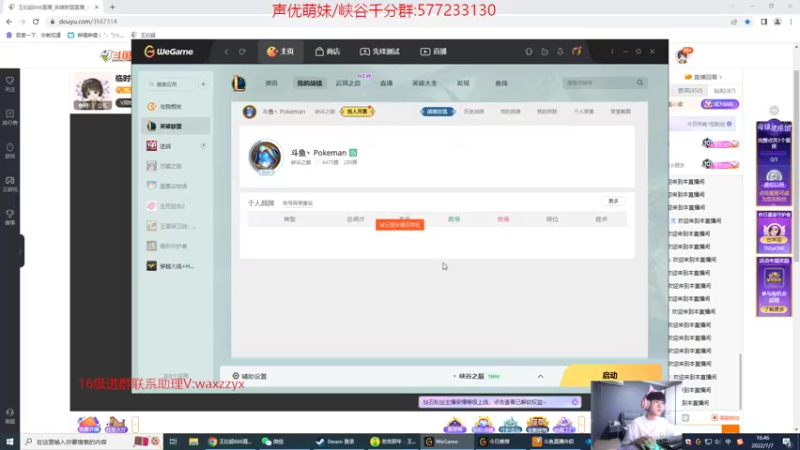The height and width of the screenshot is (450, 800).
Task: Click the magnifier search icon
Action: [640, 83]
